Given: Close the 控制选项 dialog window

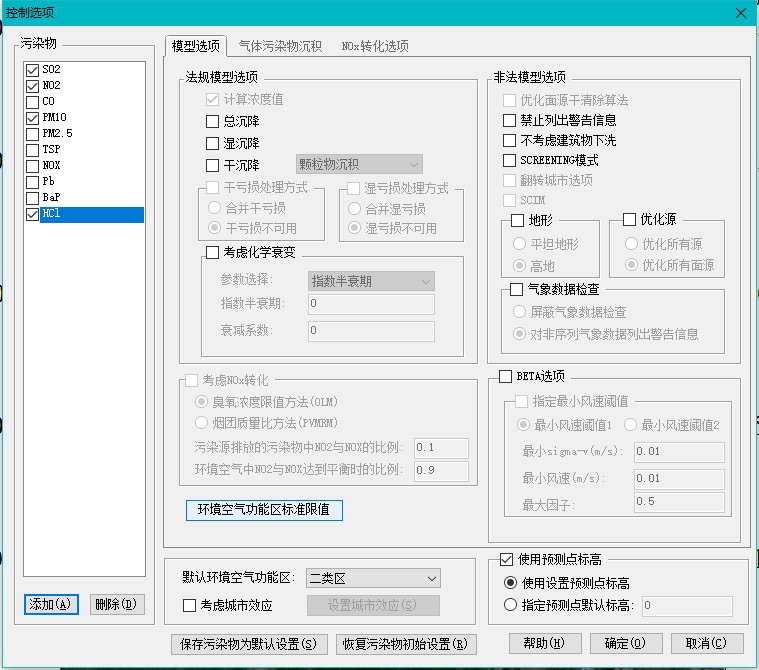Looking at the screenshot, I should tap(741, 12).
